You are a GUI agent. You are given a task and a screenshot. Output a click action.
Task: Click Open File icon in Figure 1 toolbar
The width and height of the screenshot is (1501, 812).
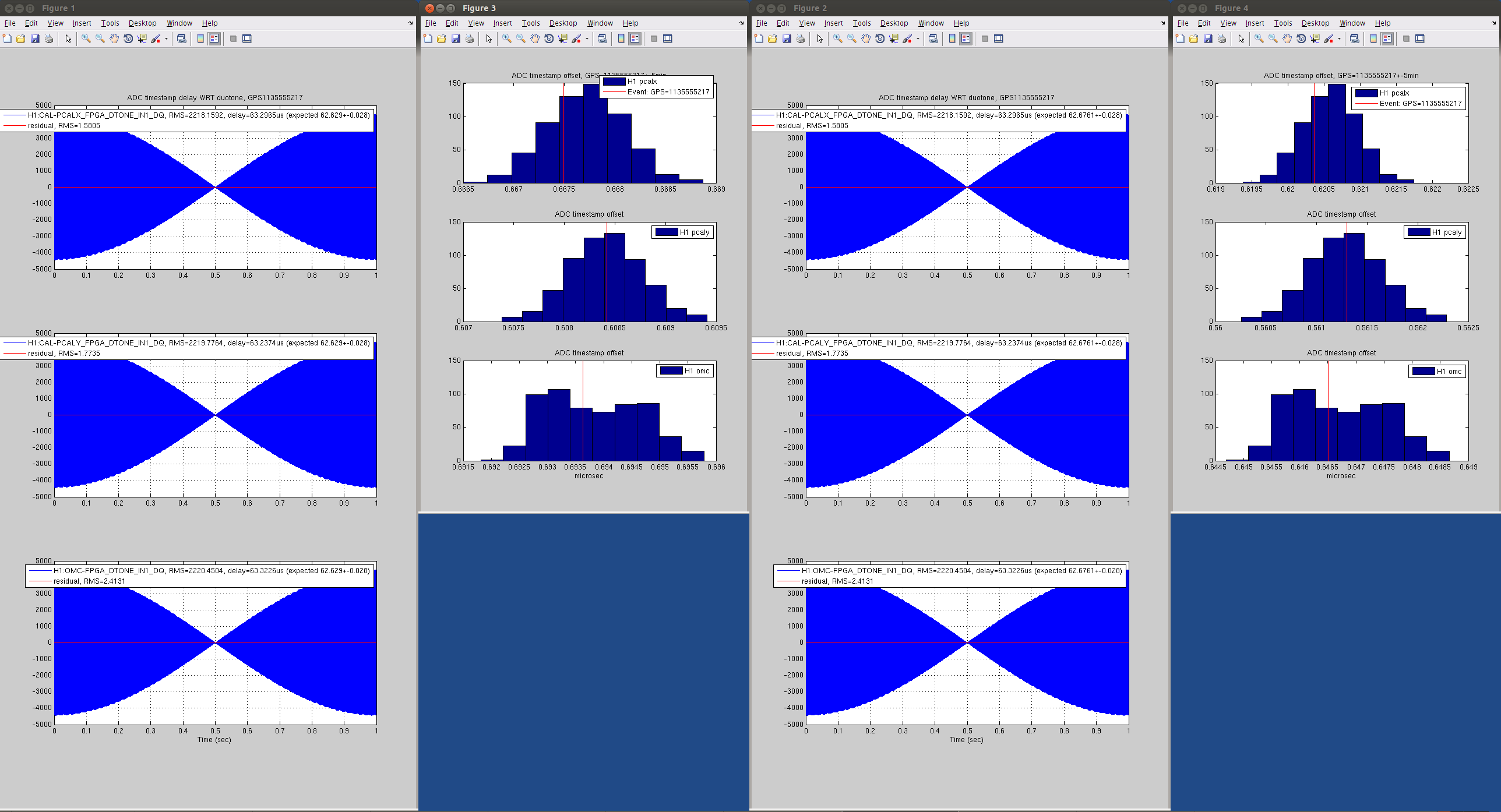click(x=21, y=38)
